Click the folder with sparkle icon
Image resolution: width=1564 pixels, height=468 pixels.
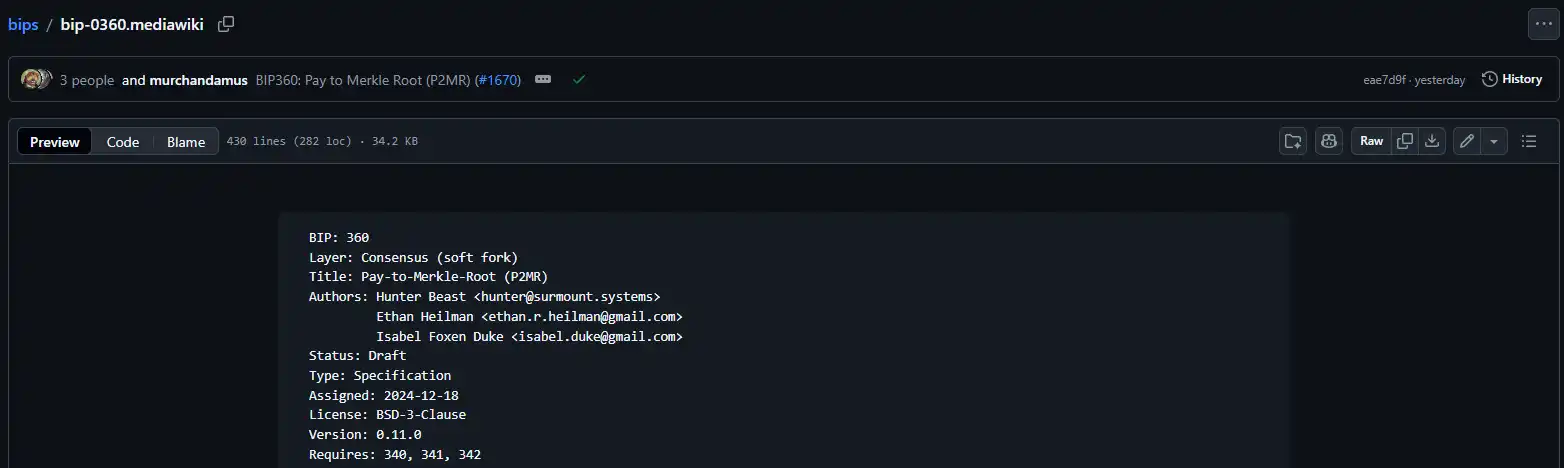[x=1293, y=141]
